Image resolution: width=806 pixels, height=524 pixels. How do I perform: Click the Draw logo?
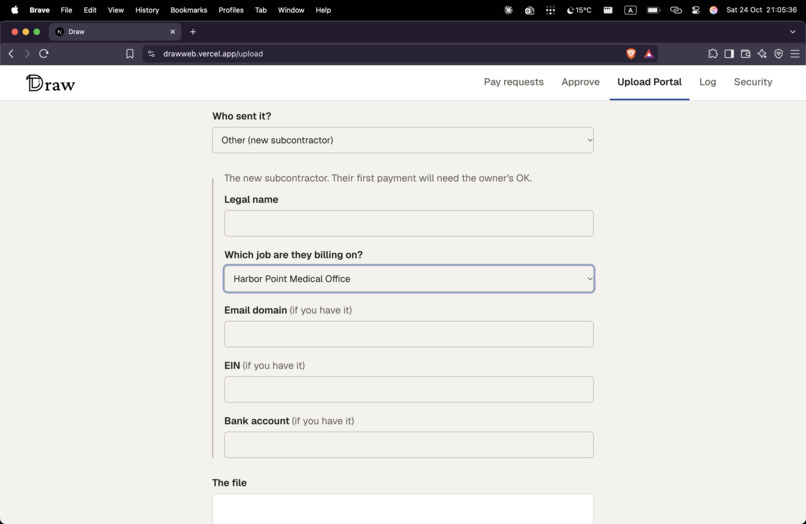click(50, 83)
